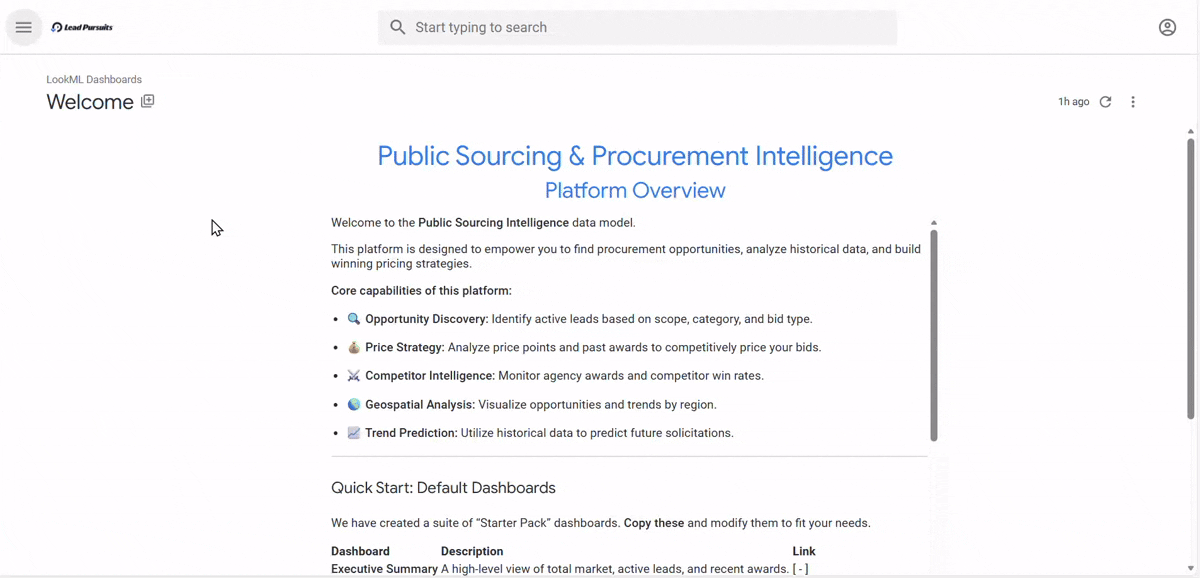Click the page scroll down arrow
The height and width of the screenshot is (578, 1200).
(1190, 569)
